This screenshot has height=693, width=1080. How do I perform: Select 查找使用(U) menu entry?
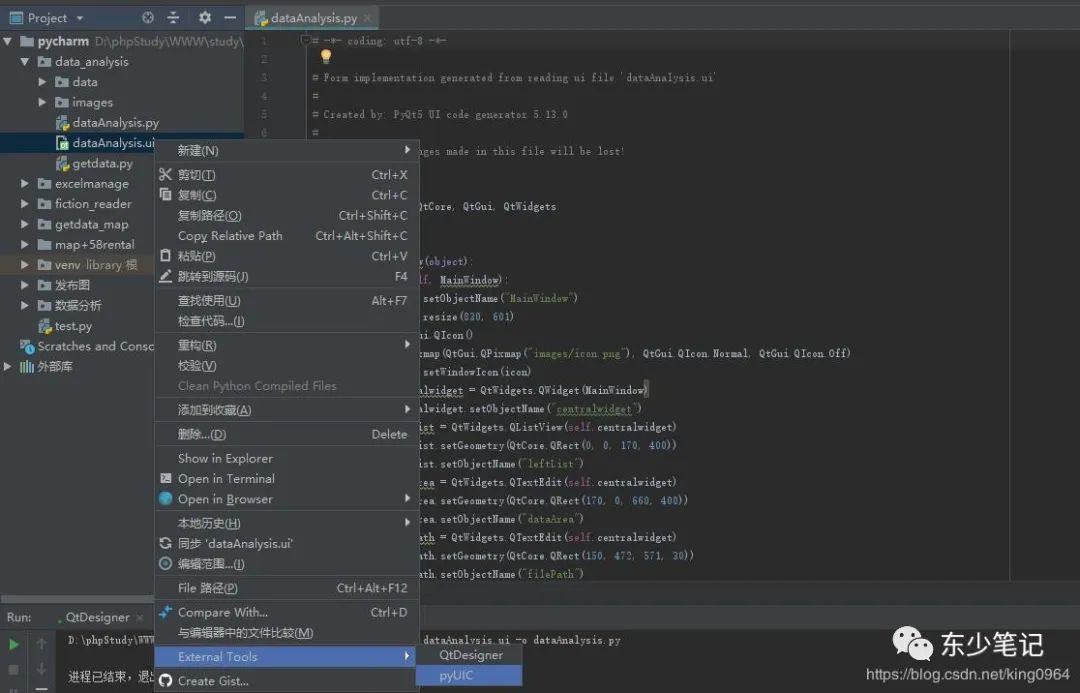[287, 300]
